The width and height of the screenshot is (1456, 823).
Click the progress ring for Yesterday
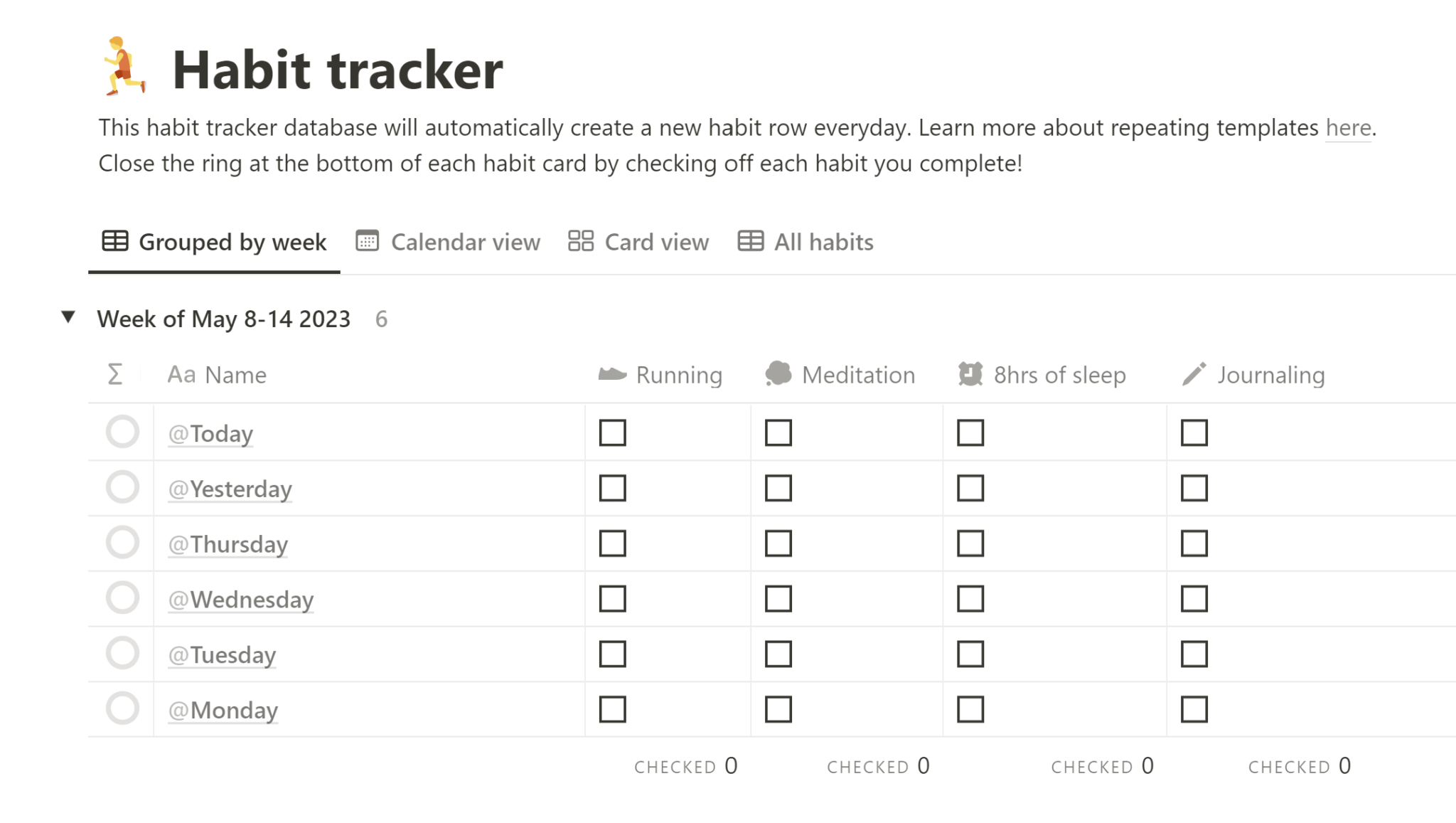click(x=122, y=487)
